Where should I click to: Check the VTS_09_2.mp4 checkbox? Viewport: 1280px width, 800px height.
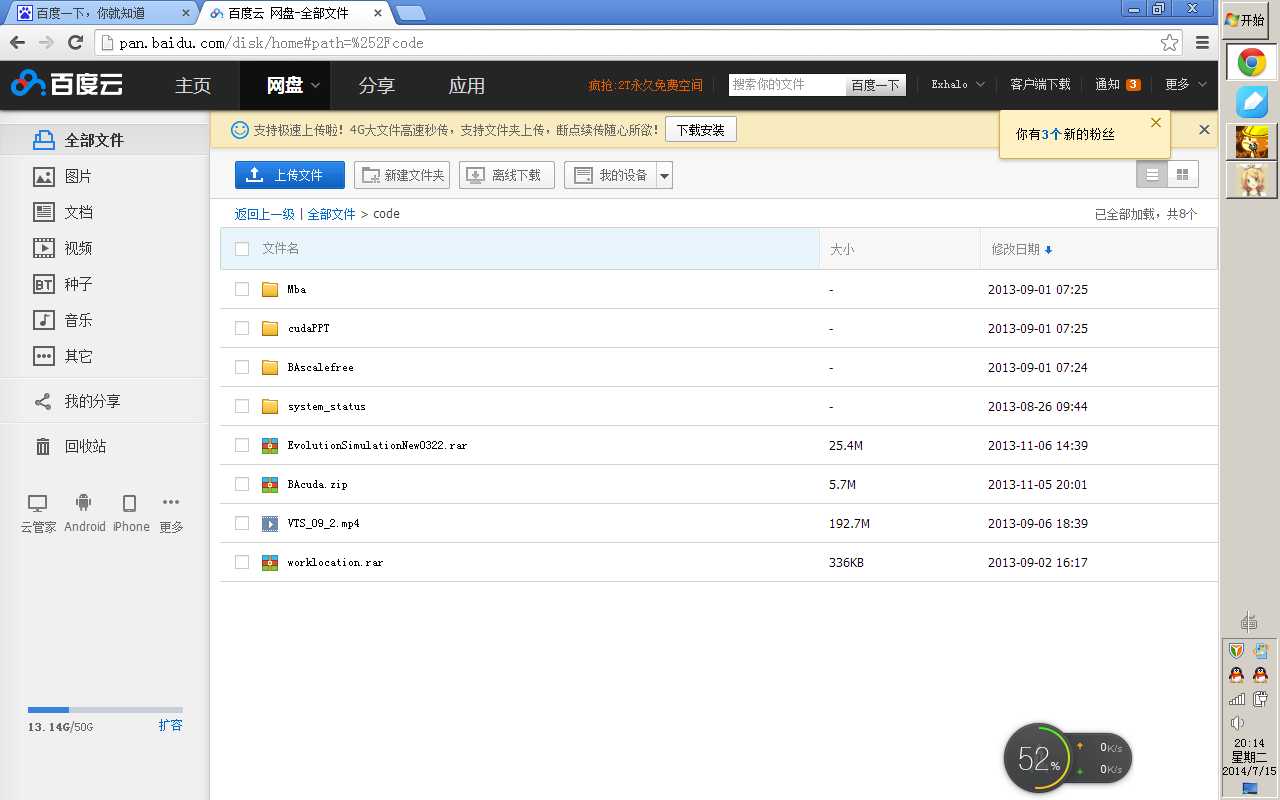242,523
